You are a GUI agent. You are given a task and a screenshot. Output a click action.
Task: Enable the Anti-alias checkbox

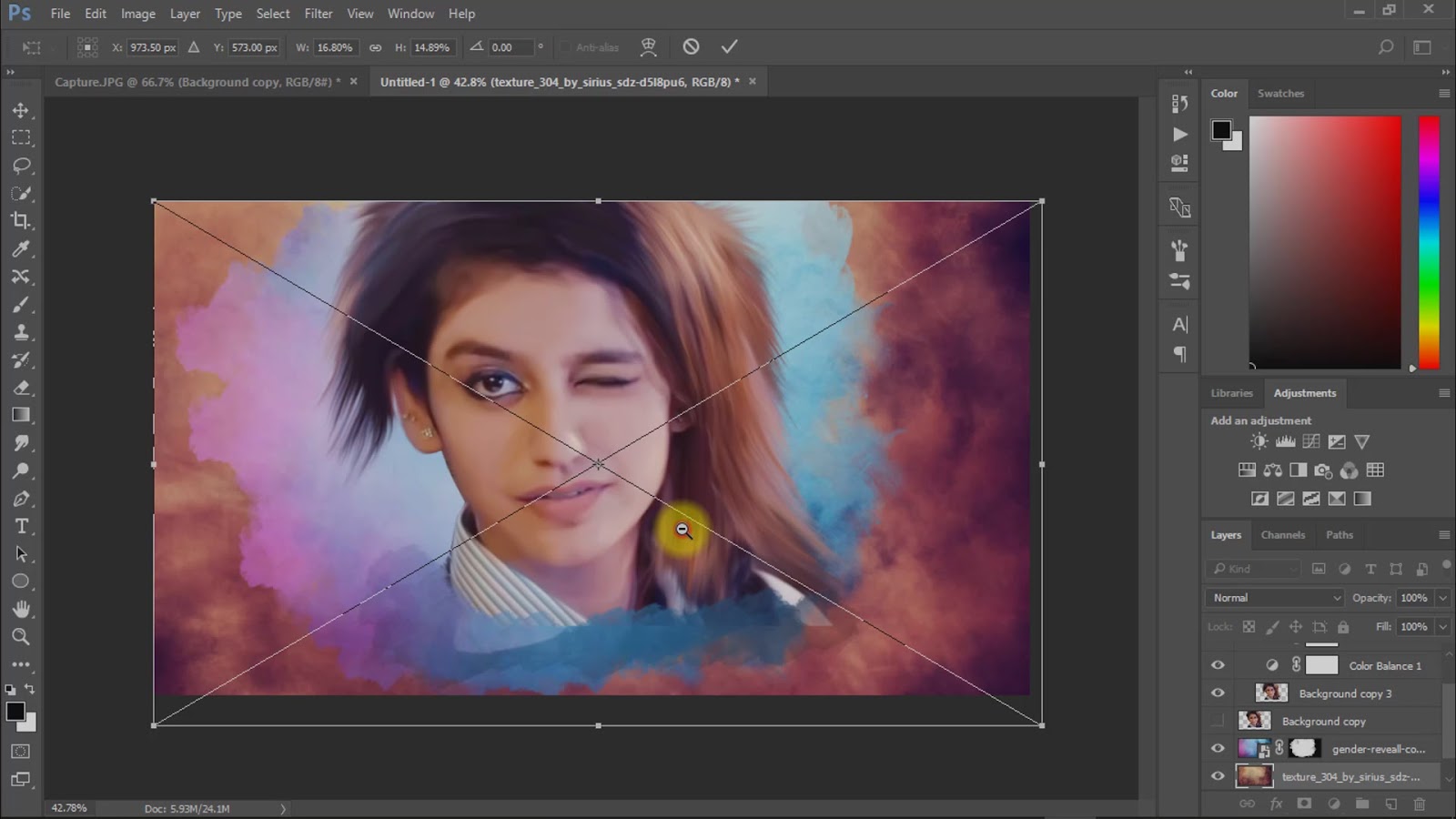tap(566, 46)
